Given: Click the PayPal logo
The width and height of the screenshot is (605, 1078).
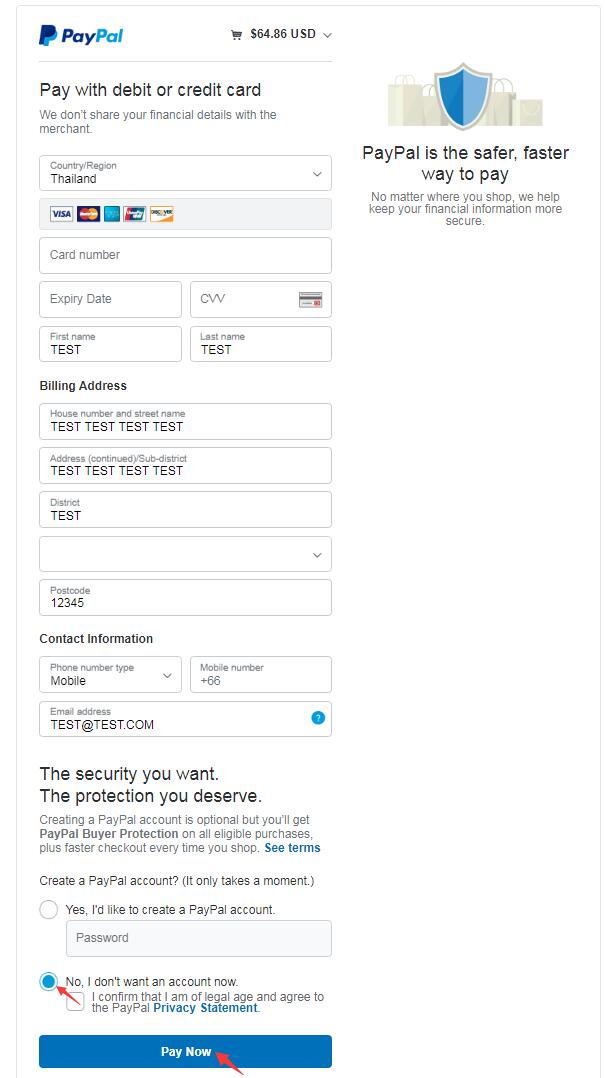Looking at the screenshot, I should point(81,36).
